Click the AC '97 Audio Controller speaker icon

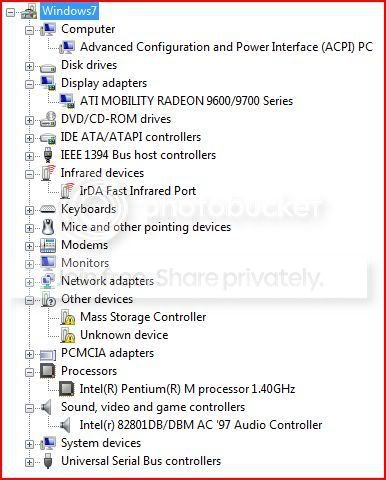(x=65, y=425)
